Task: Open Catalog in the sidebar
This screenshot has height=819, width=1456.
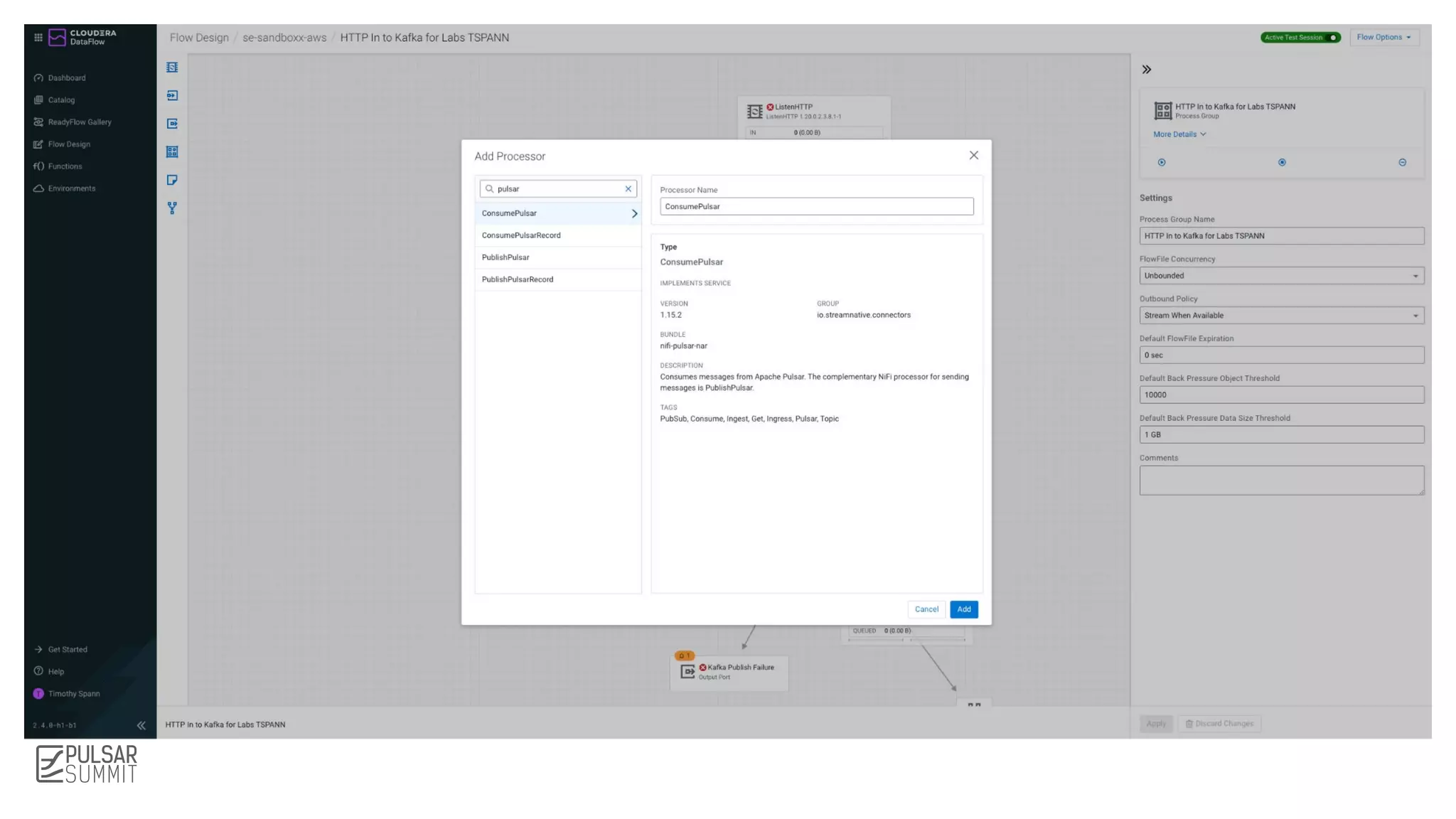Action: (x=61, y=100)
